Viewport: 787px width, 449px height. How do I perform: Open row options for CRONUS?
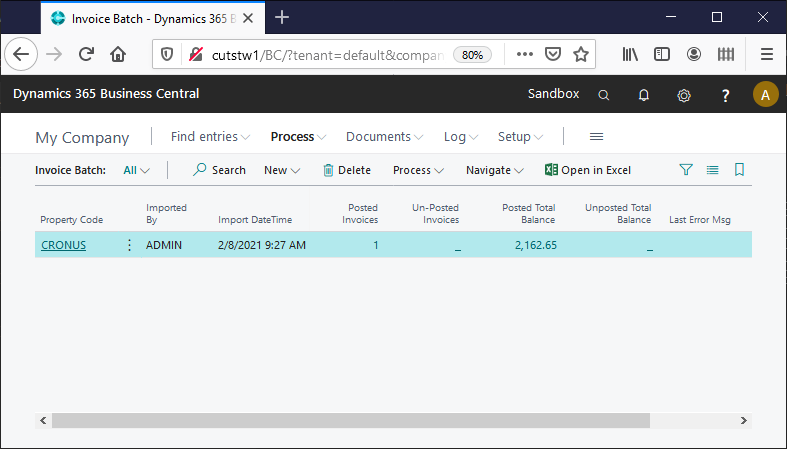(129, 245)
